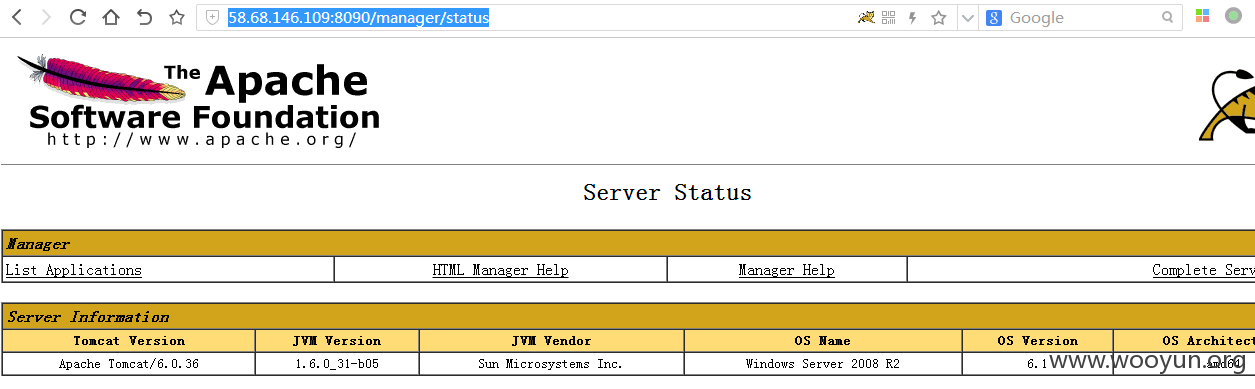Click the Sun Microsystems Inc. cell
Viewport: 1255px width, 389px height.
[551, 364]
